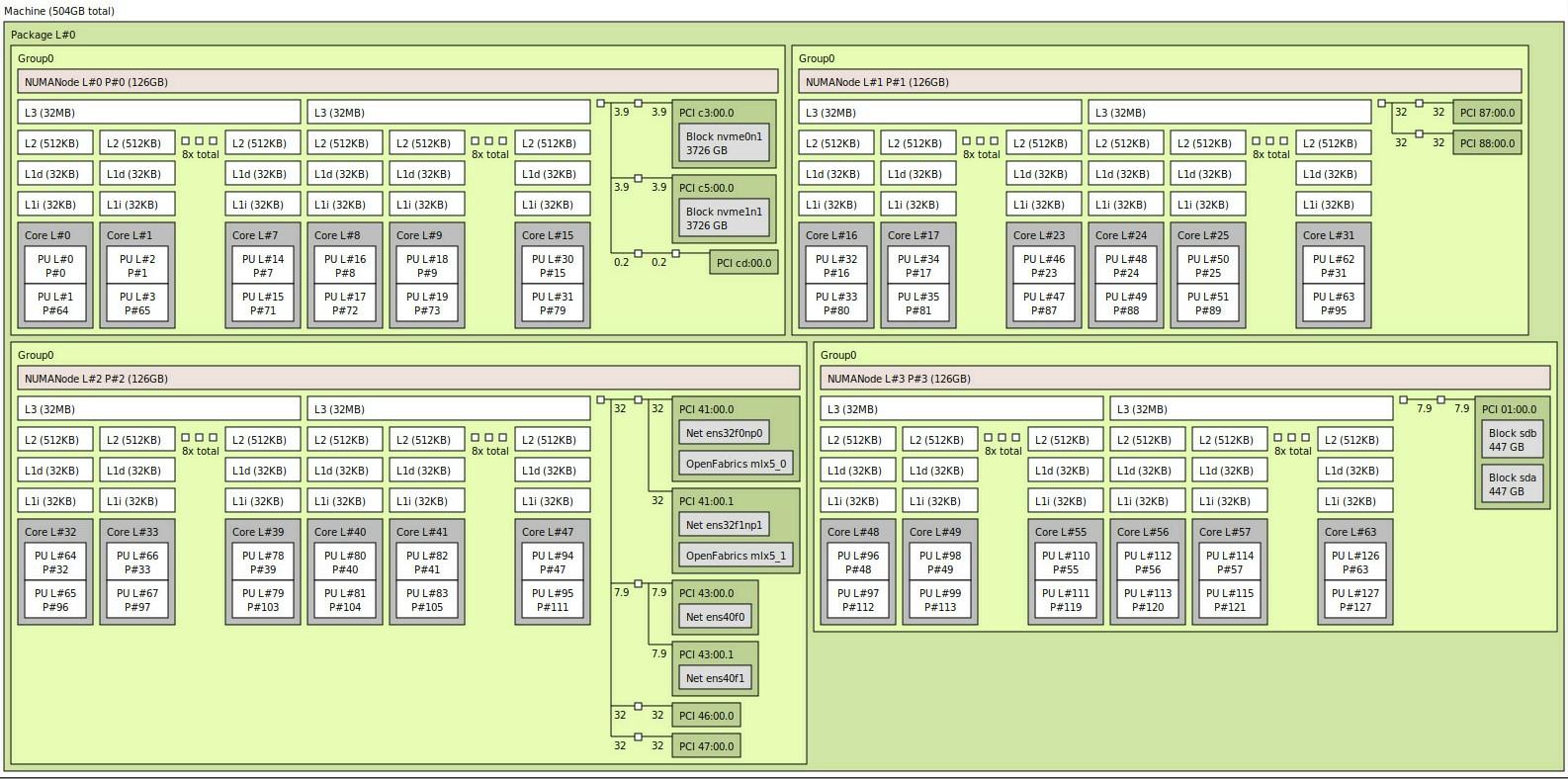Screen dimensions: 1568x779
Task: Select the Block sda 447 GB box
Action: pos(1512,484)
